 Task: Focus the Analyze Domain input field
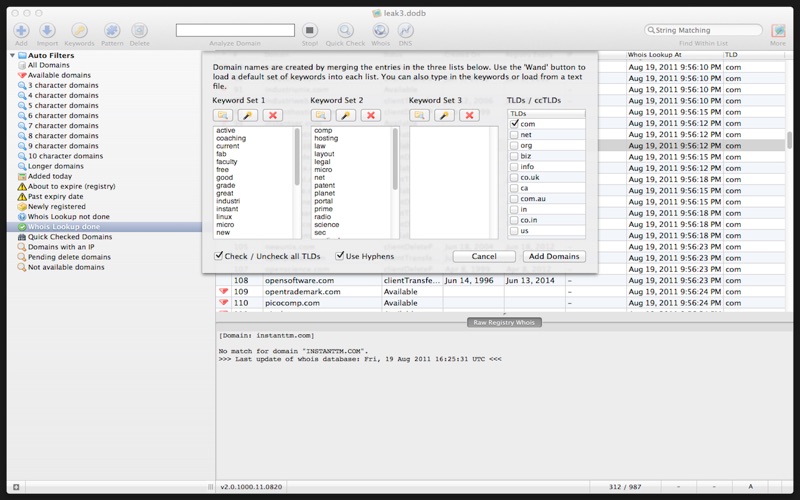(x=235, y=31)
